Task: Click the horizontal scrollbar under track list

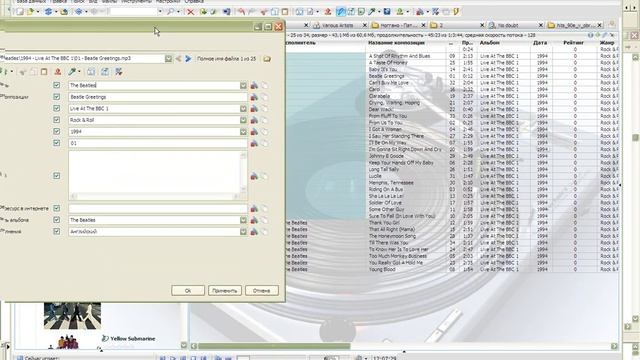Action: pyautogui.click(x=274, y=346)
